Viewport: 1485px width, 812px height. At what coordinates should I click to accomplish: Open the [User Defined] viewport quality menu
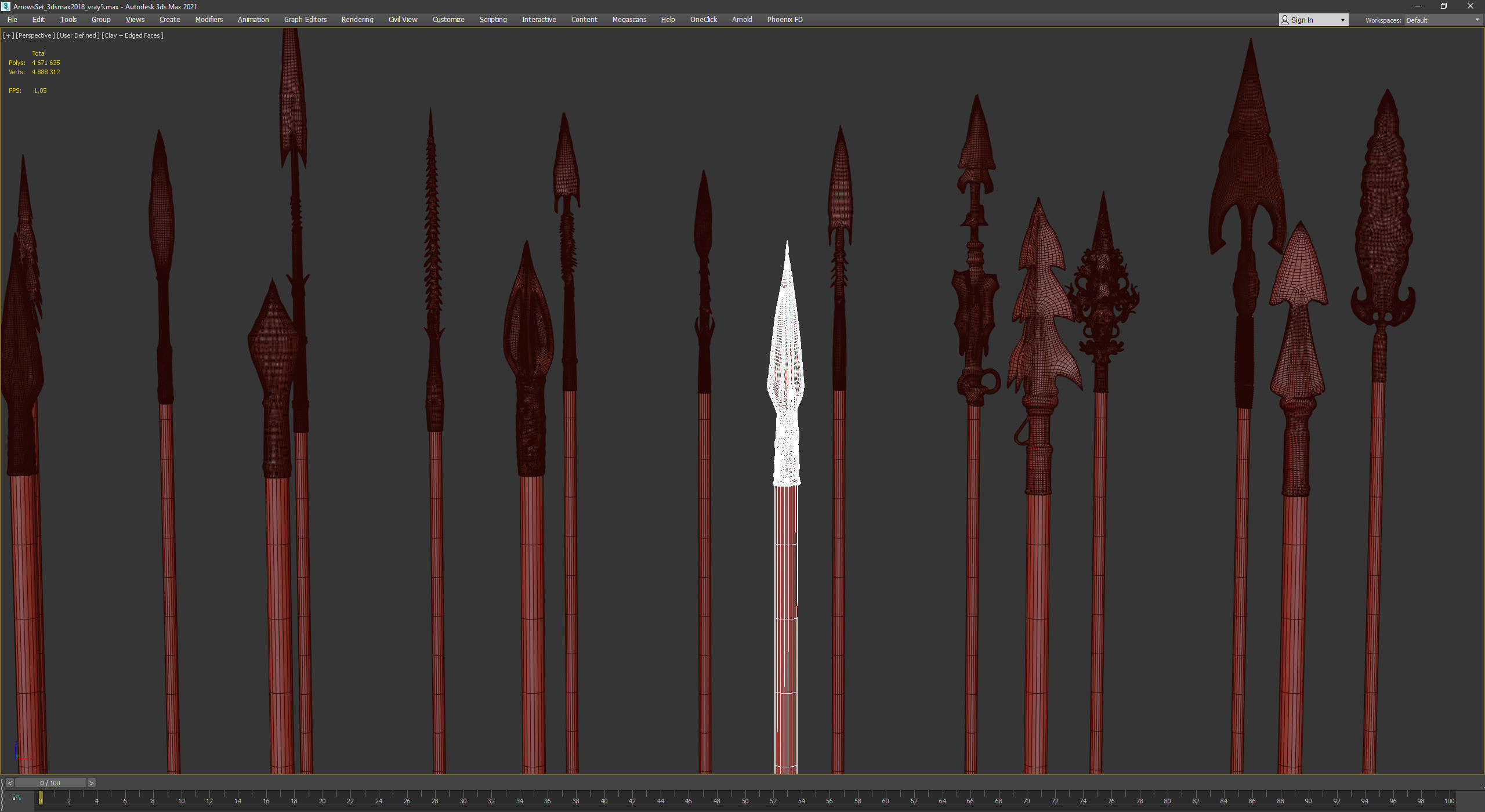[x=78, y=35]
